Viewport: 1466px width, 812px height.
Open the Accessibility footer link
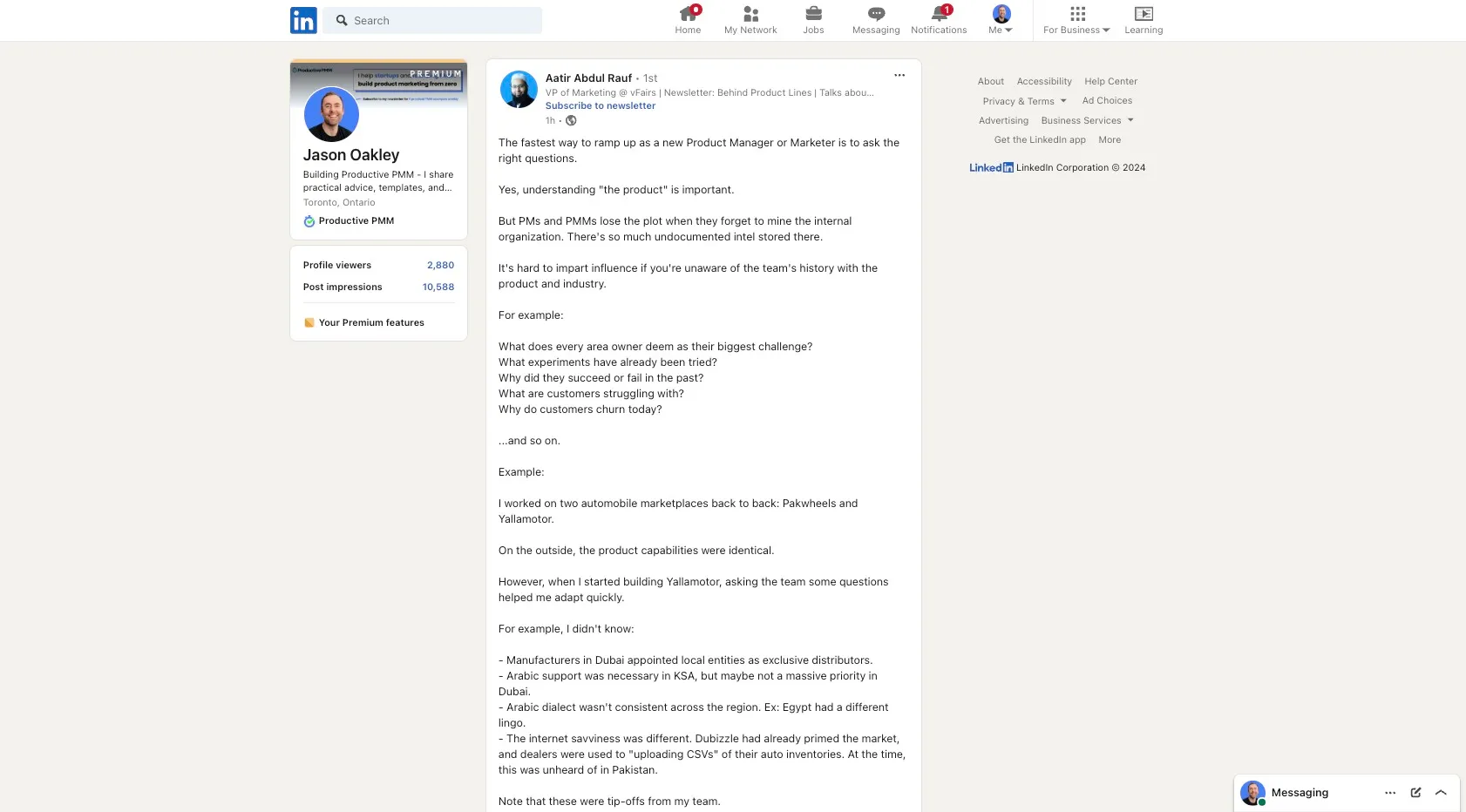click(x=1044, y=81)
